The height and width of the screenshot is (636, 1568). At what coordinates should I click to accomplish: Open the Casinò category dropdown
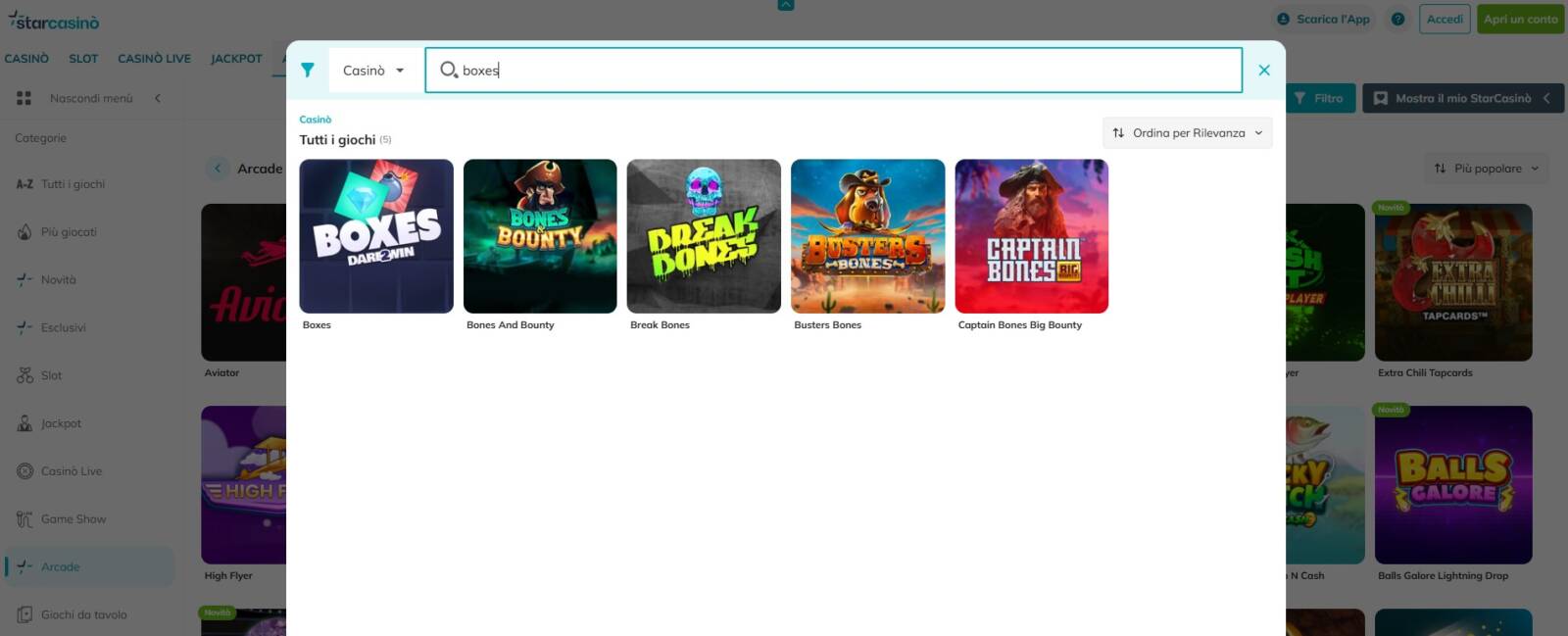[x=373, y=71]
